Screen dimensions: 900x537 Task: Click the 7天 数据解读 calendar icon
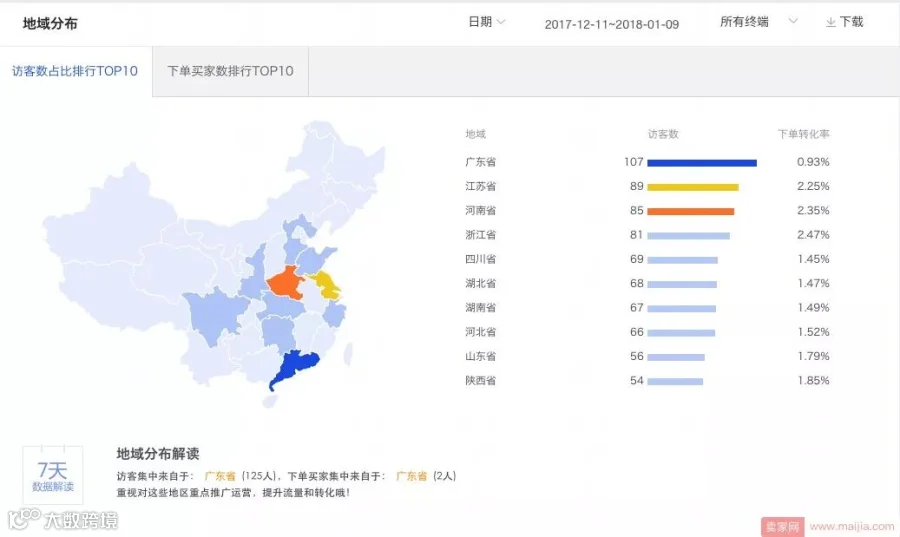(x=53, y=475)
